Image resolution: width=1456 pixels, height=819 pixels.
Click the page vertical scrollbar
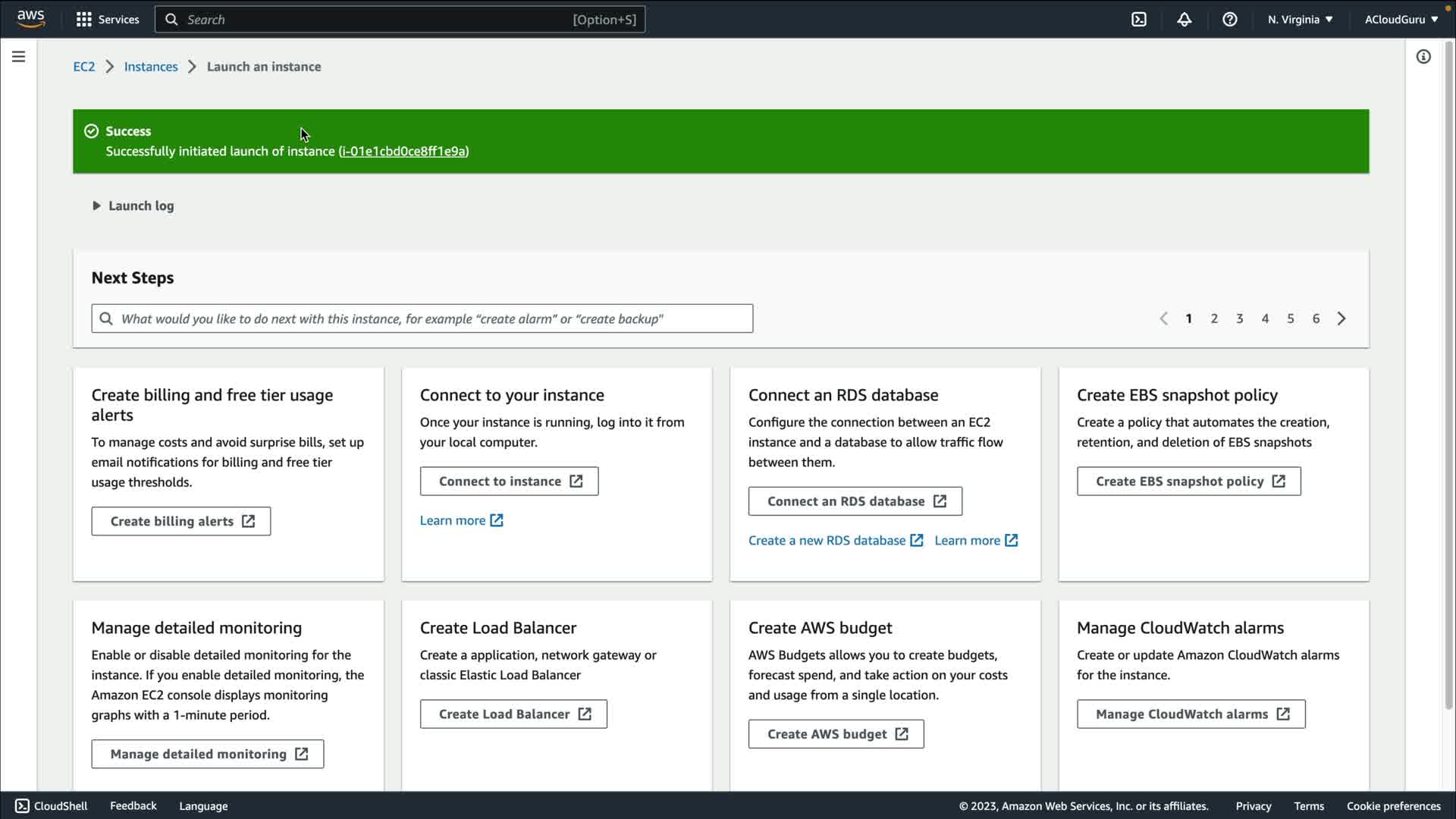pos(1448,379)
